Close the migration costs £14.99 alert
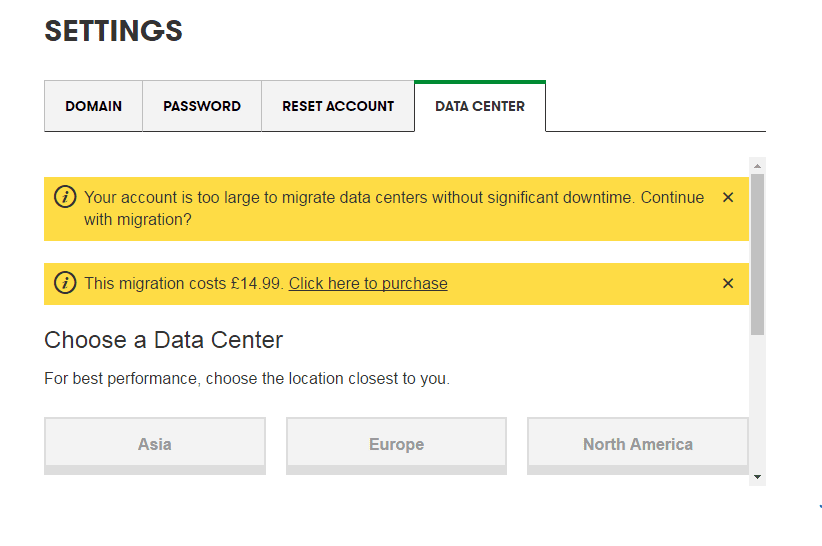The height and width of the screenshot is (546, 822). click(x=728, y=283)
